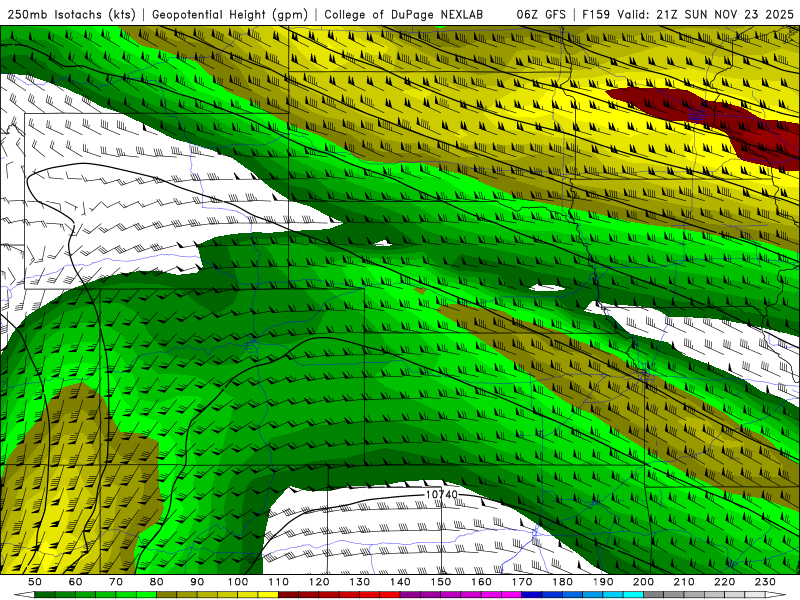Viewport: 800px width, 600px height.
Task: Click the 230 label on the color scale
Action: pos(765,582)
